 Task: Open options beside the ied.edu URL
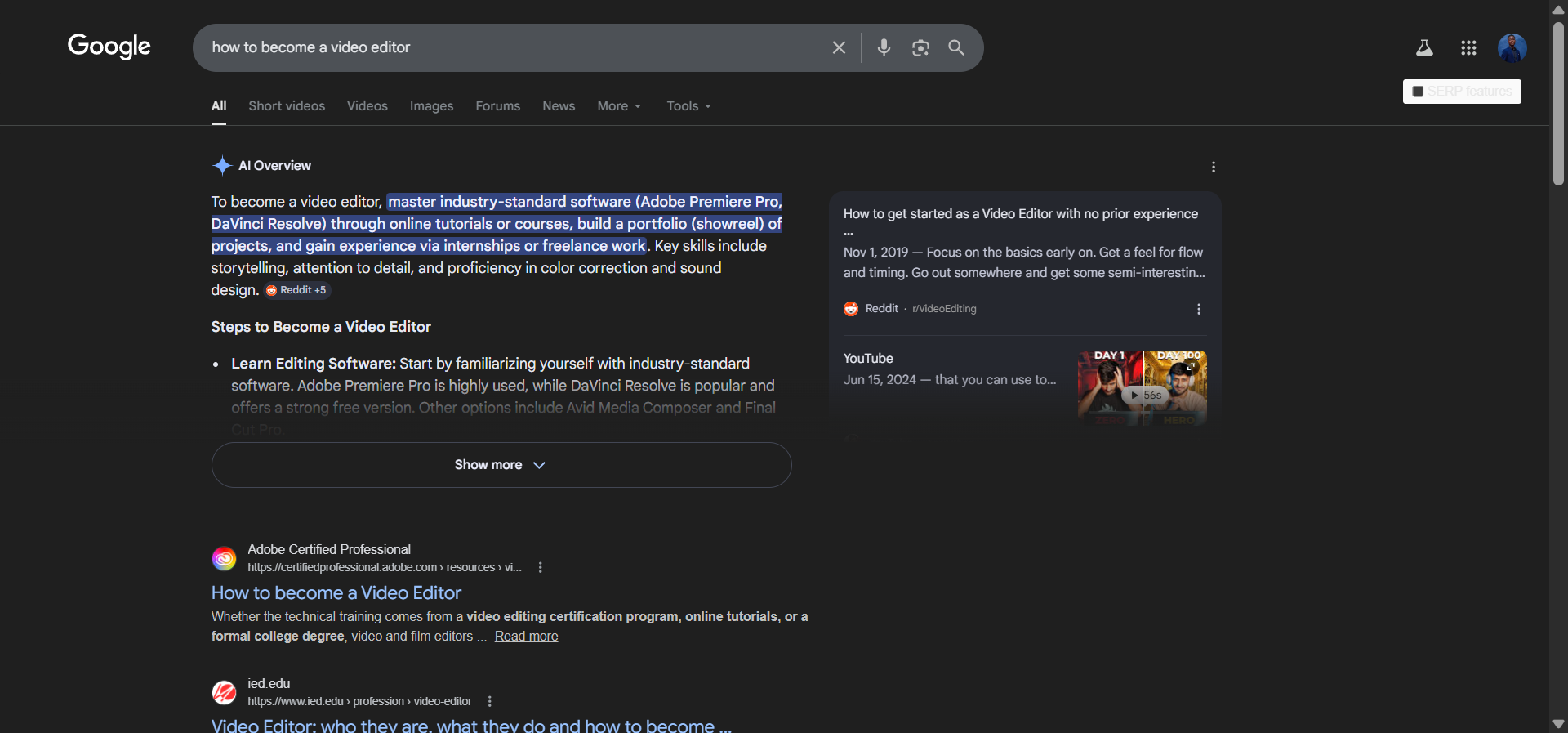coord(489,702)
